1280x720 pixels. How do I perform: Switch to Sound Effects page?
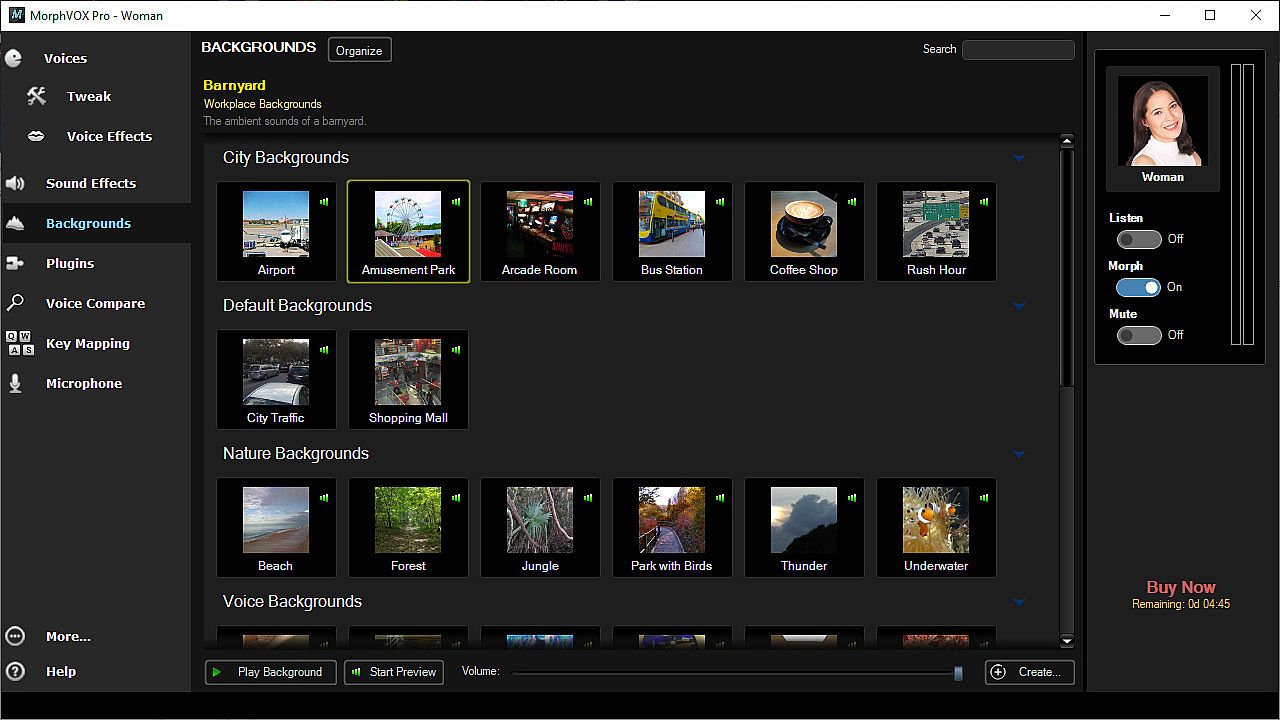[x=91, y=183]
